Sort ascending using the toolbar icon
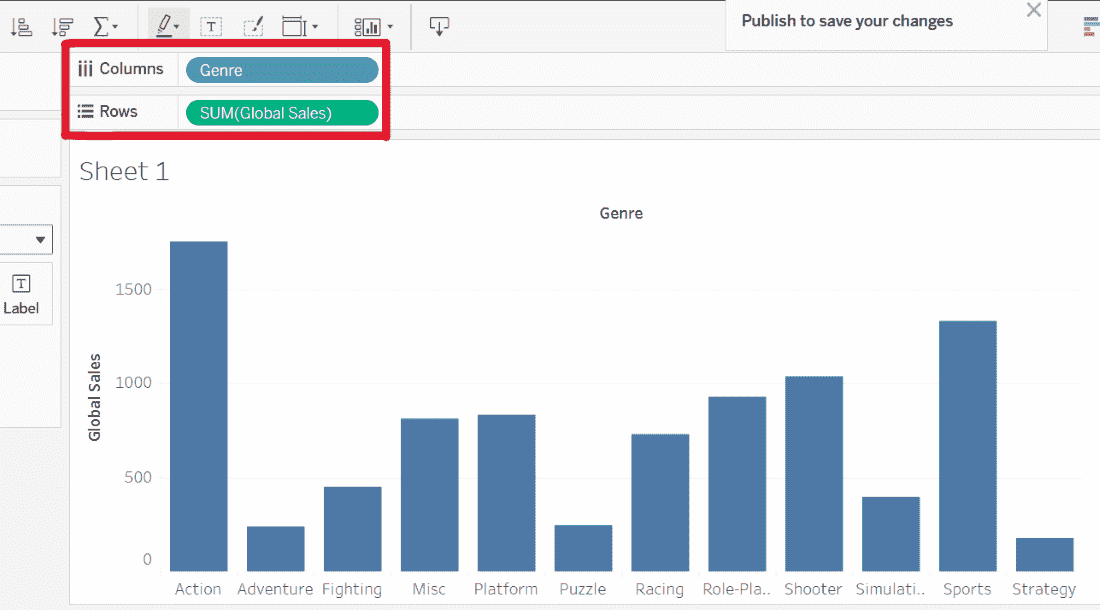This screenshot has width=1100, height=610. (x=21, y=27)
